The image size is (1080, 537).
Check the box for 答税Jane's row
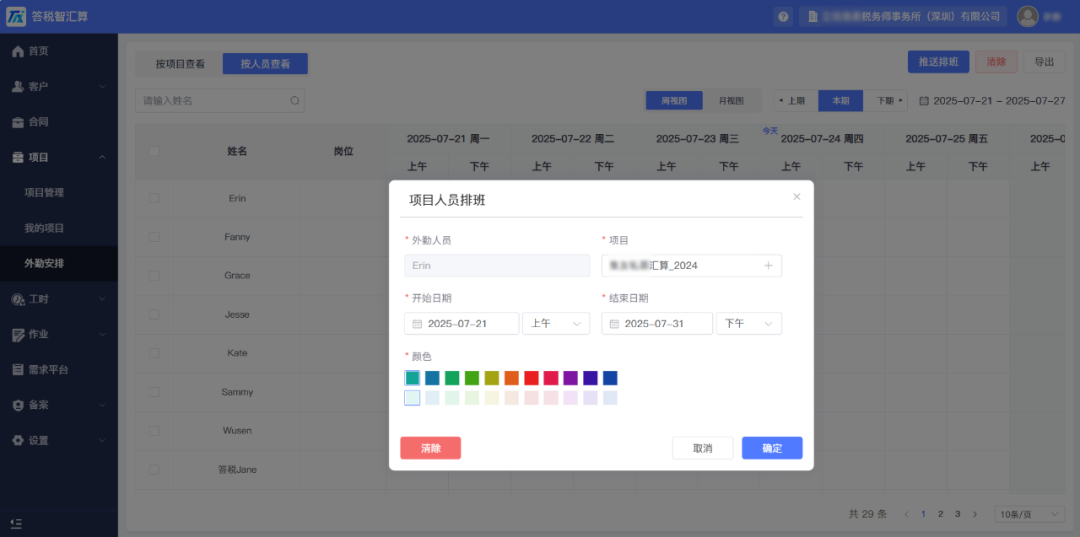click(x=154, y=470)
